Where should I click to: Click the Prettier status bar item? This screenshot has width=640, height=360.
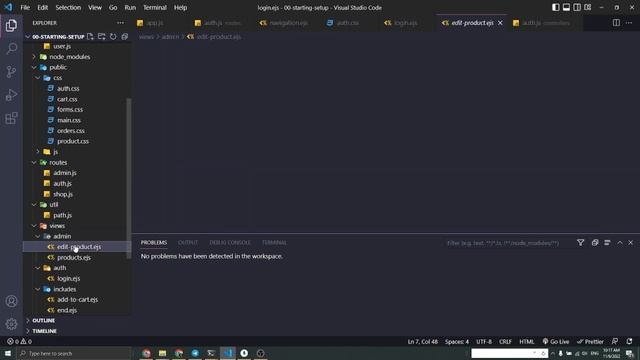590,342
